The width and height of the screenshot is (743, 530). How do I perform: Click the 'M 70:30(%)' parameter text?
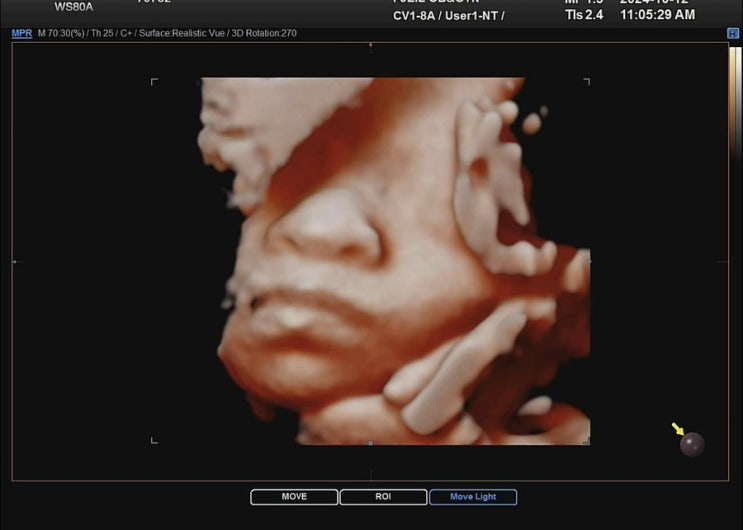point(61,33)
